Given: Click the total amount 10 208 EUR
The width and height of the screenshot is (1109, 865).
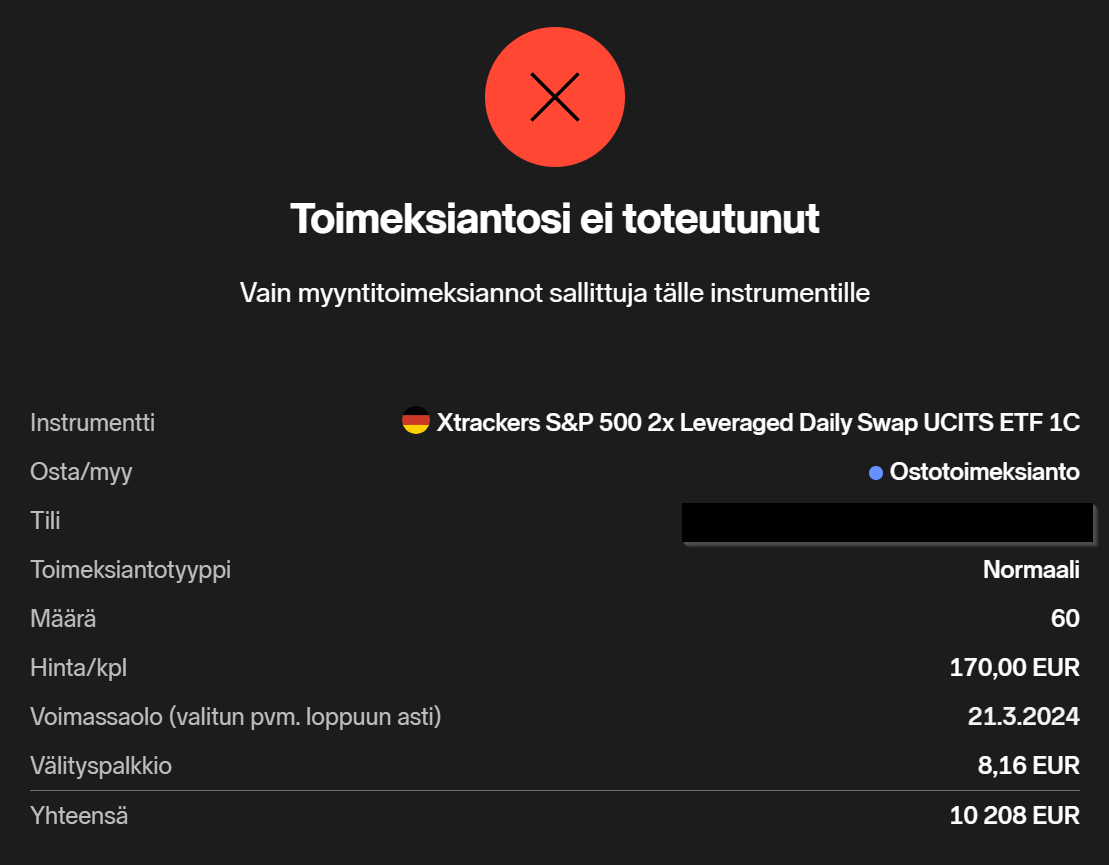Looking at the screenshot, I should [x=1014, y=816].
